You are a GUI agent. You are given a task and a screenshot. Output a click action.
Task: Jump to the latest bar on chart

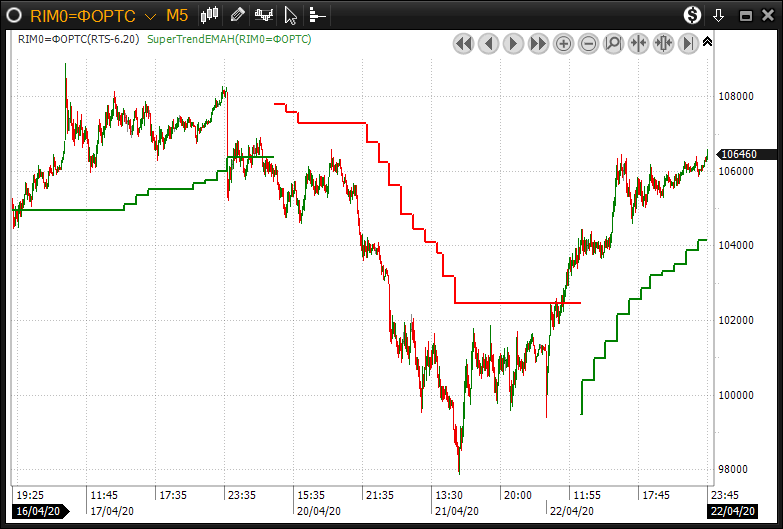coord(688,43)
